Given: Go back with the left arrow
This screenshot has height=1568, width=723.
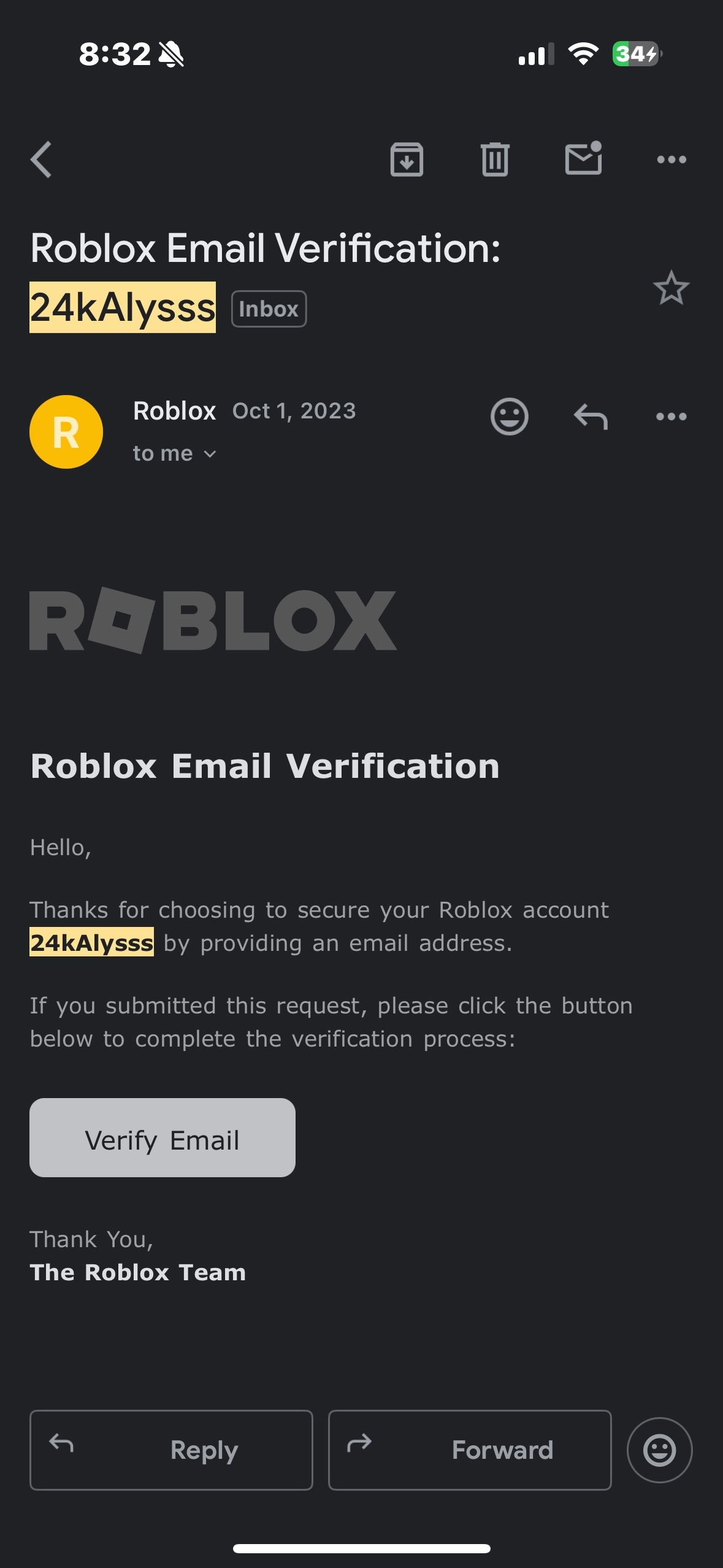Looking at the screenshot, I should 42,159.
